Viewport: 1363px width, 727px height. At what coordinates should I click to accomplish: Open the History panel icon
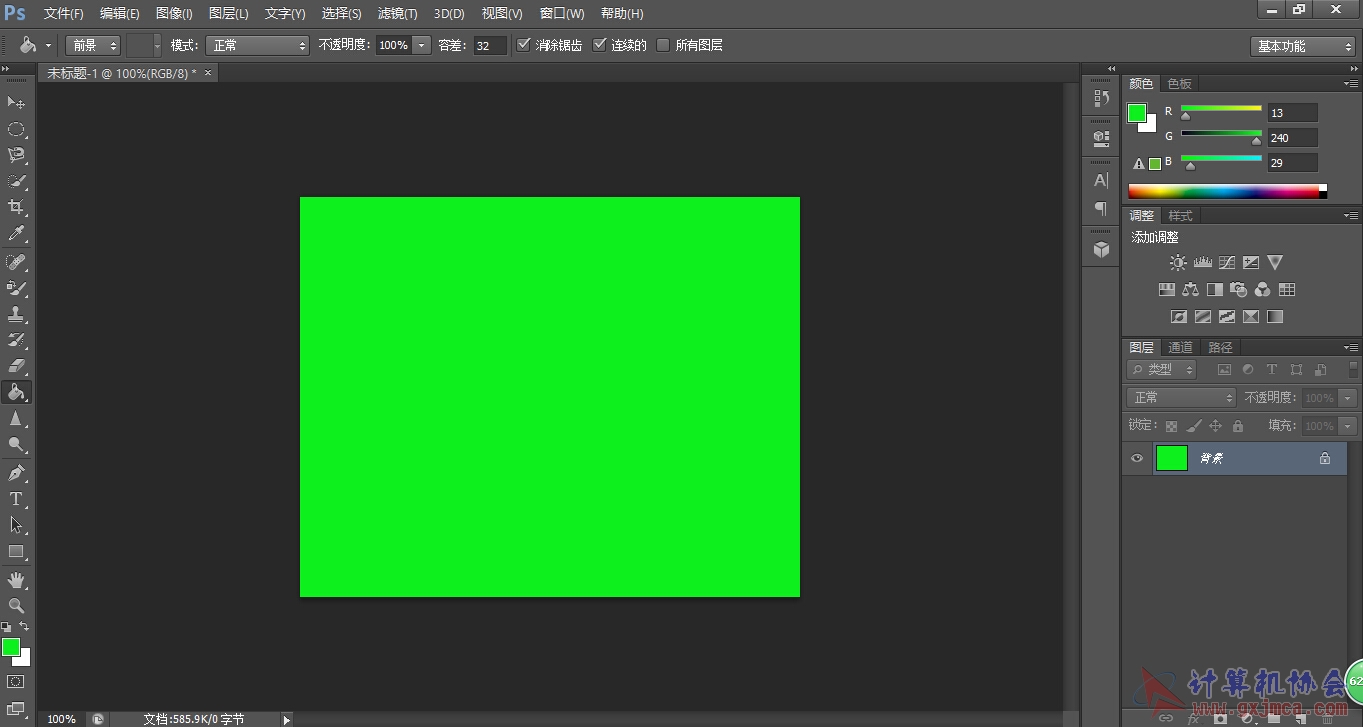click(1101, 98)
